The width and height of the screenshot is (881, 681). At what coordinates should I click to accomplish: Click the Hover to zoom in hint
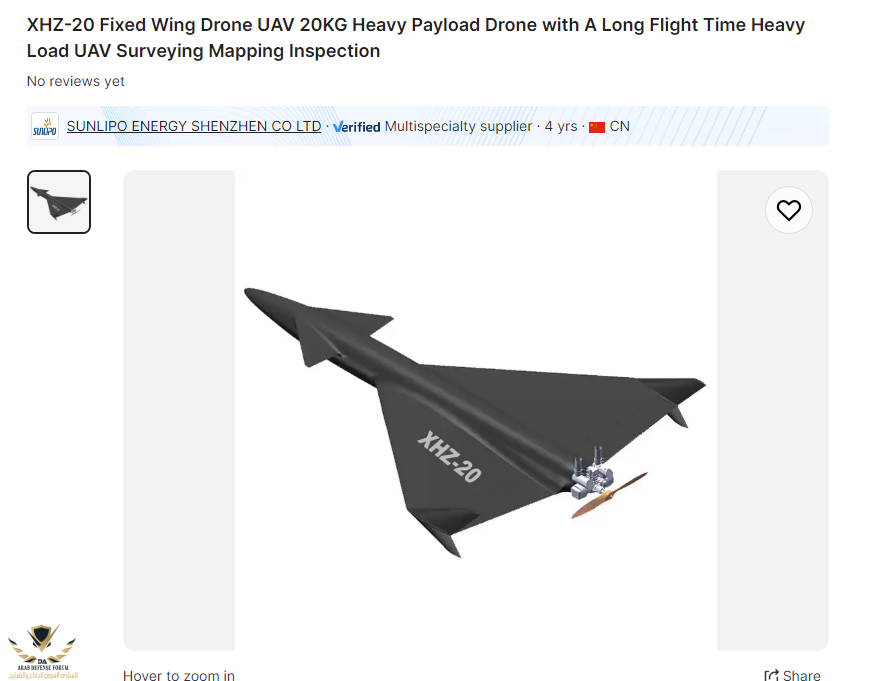pyautogui.click(x=179, y=675)
